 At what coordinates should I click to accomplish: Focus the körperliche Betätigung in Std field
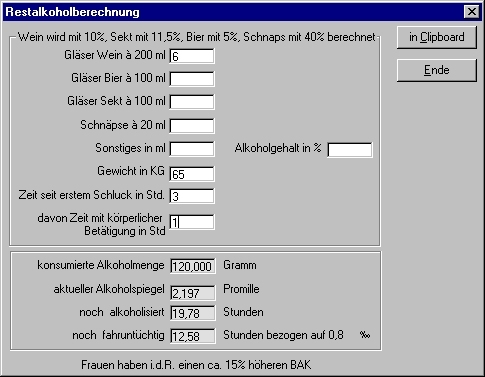(x=192, y=222)
